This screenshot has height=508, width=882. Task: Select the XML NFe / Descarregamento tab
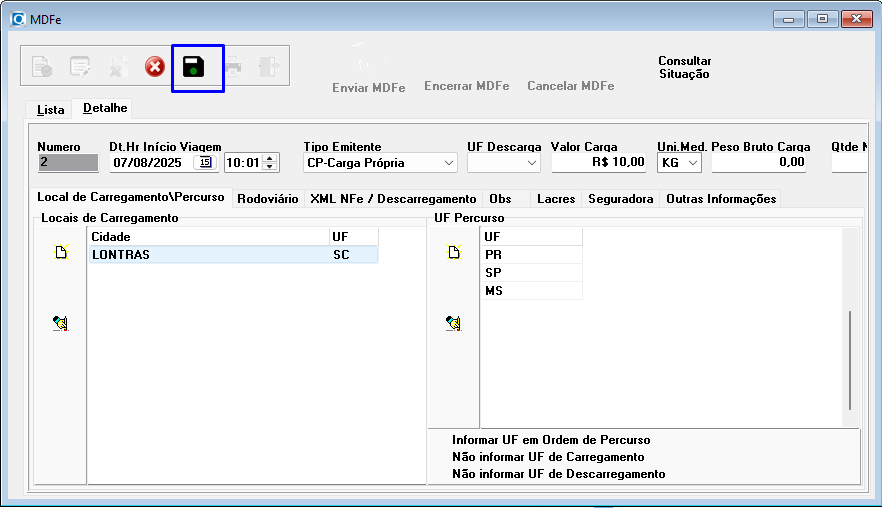[393, 199]
